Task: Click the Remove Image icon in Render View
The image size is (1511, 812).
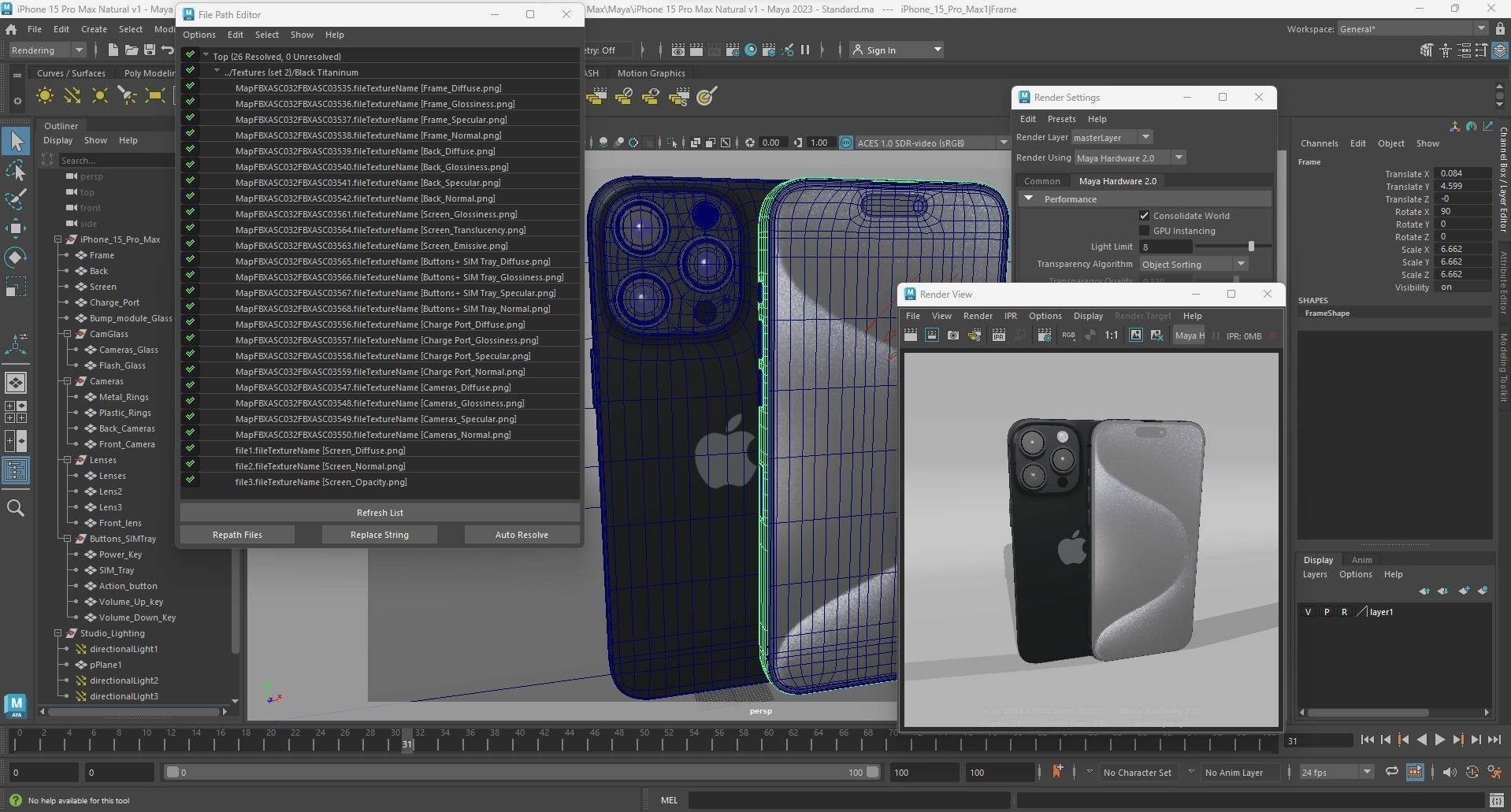Action: click(x=1156, y=336)
